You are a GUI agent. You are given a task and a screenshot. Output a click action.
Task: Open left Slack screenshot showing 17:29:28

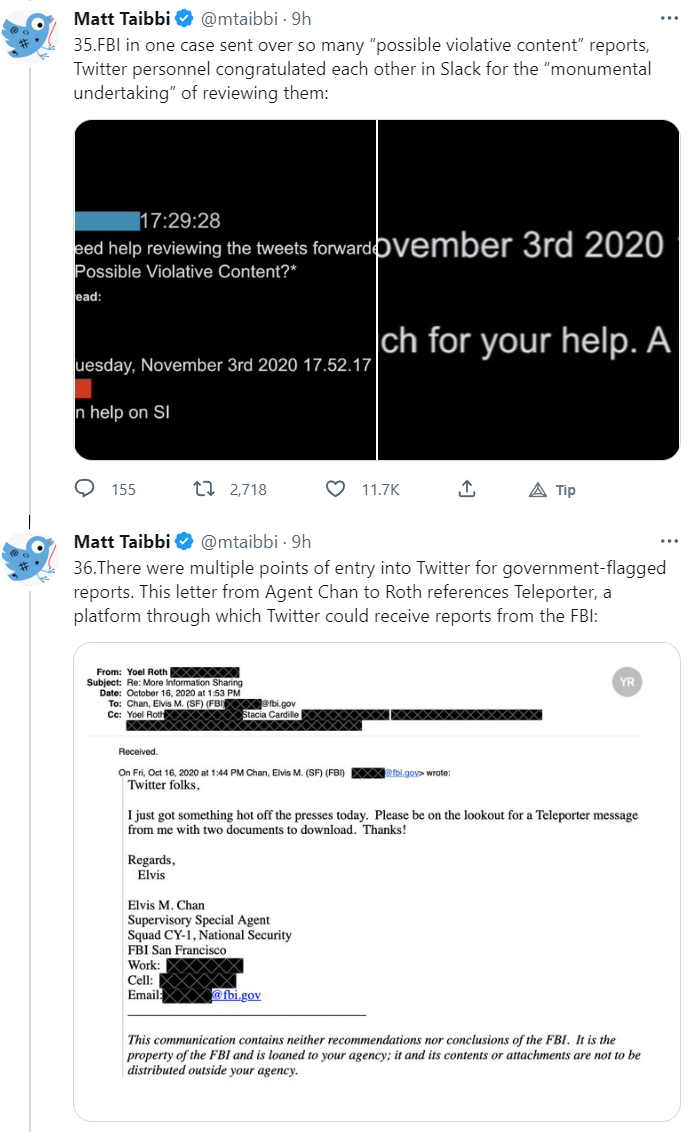pos(225,290)
